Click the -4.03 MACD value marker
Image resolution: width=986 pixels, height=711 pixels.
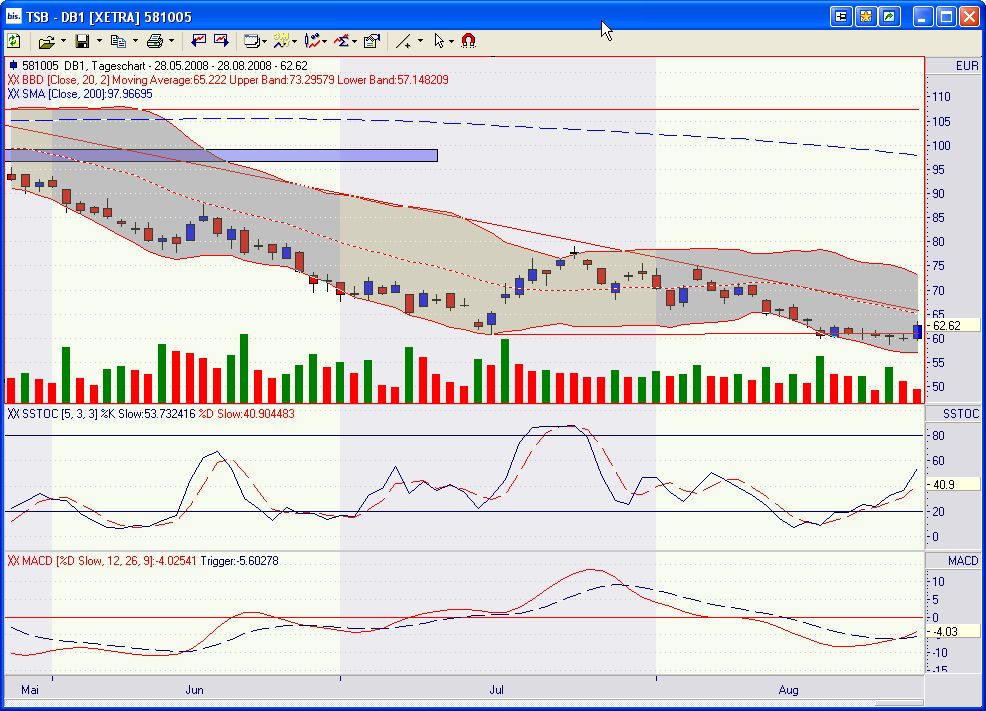(x=952, y=632)
